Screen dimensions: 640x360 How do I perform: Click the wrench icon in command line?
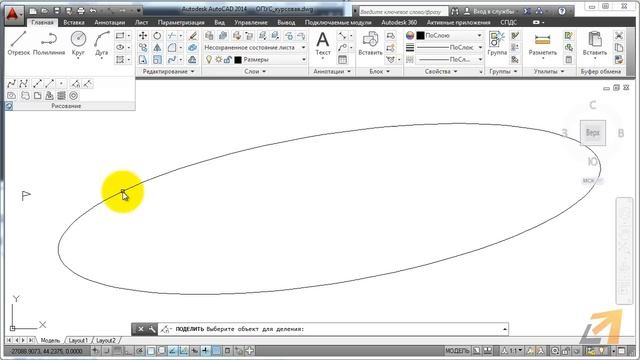[152, 329]
